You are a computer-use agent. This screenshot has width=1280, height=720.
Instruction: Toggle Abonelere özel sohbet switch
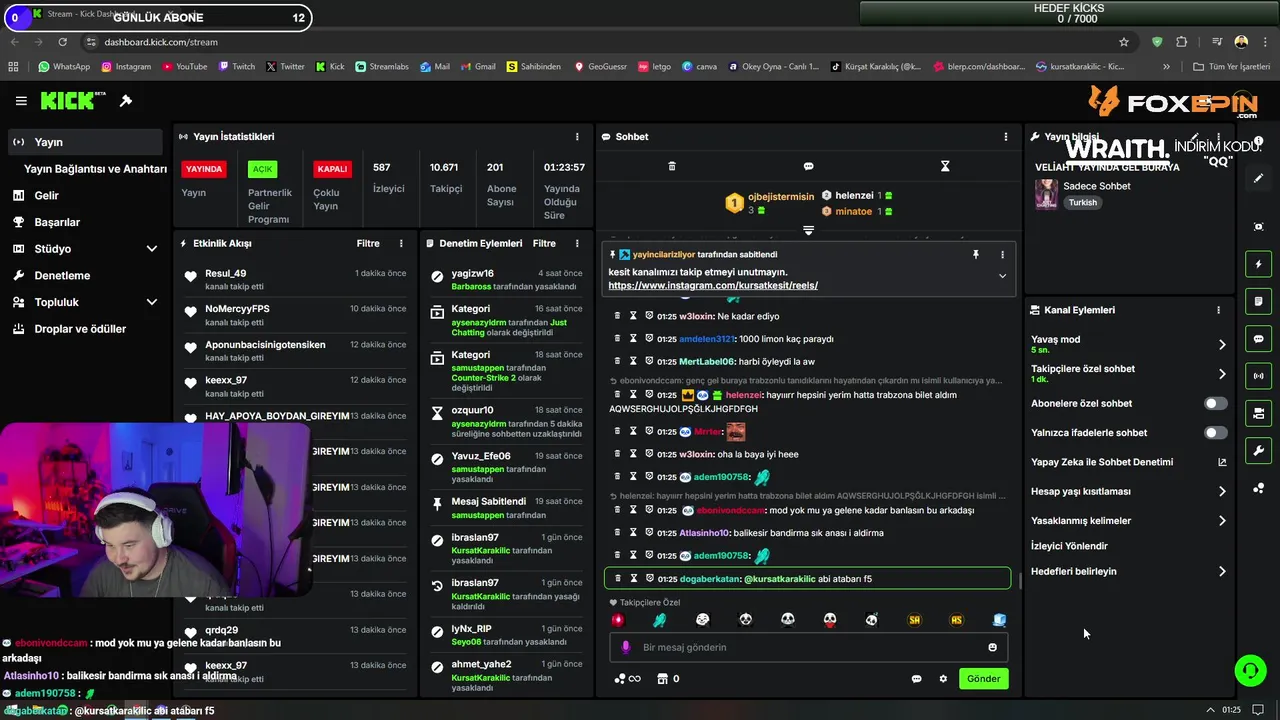[1215, 404]
